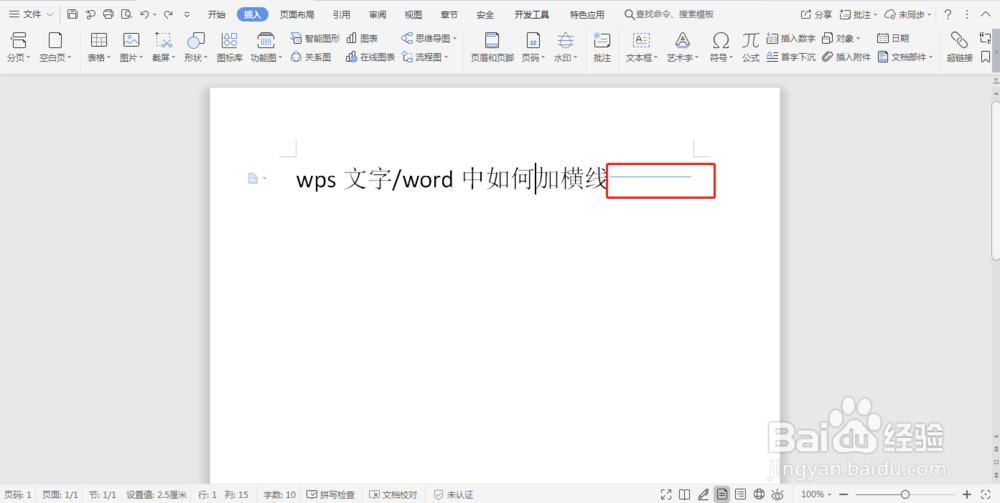
Task: Toggle eye protection mode icon
Action: point(777,494)
